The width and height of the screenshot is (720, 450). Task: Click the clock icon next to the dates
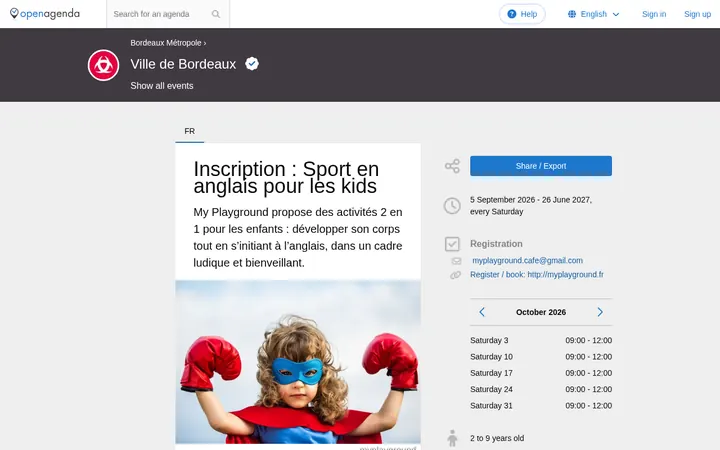pos(452,206)
